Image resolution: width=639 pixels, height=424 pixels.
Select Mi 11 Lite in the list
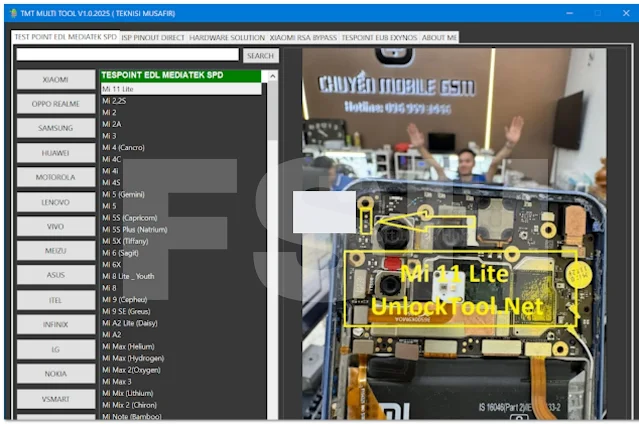[181, 89]
